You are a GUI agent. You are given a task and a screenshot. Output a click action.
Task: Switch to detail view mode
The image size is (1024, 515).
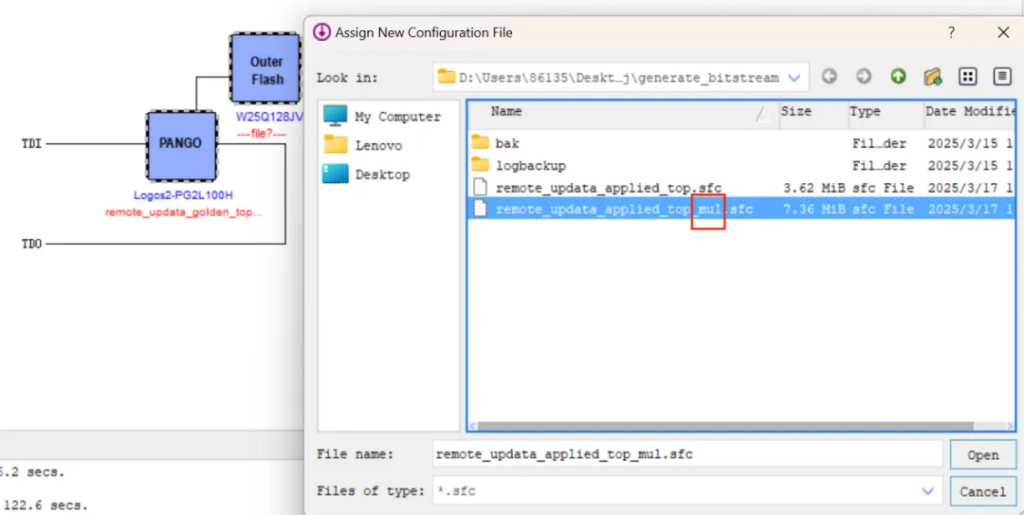1002,77
